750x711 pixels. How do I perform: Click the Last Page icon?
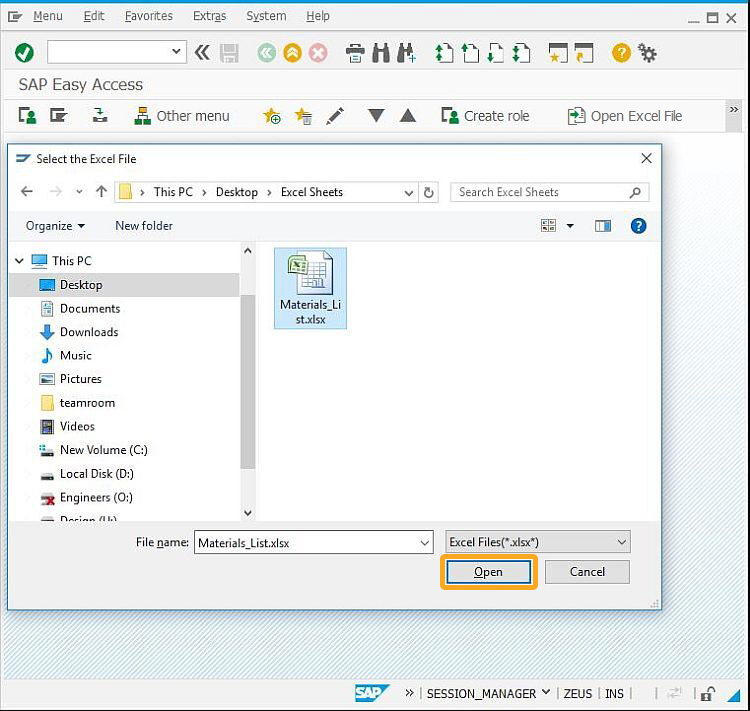(x=521, y=53)
